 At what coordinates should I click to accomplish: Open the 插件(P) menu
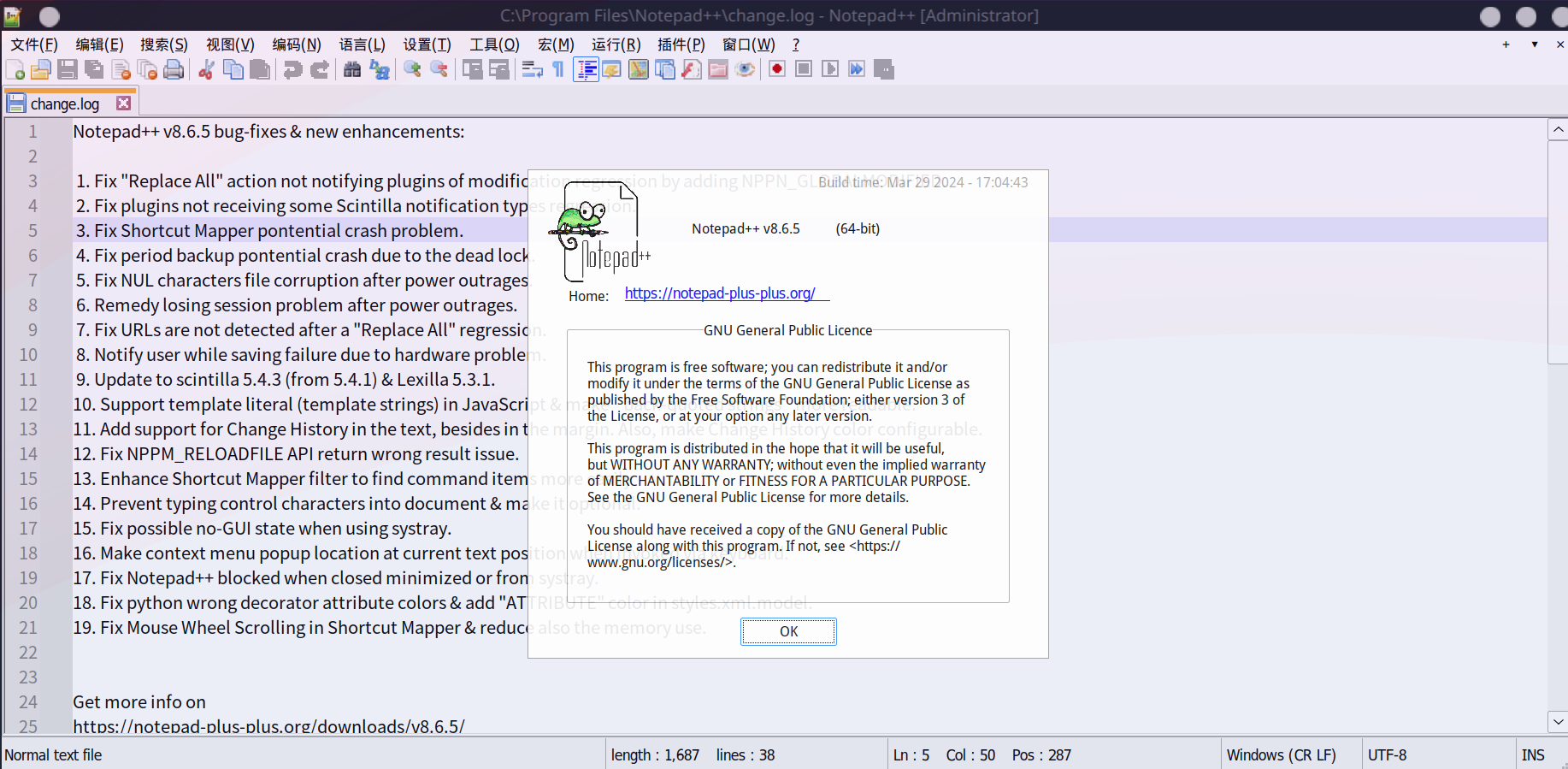[681, 44]
